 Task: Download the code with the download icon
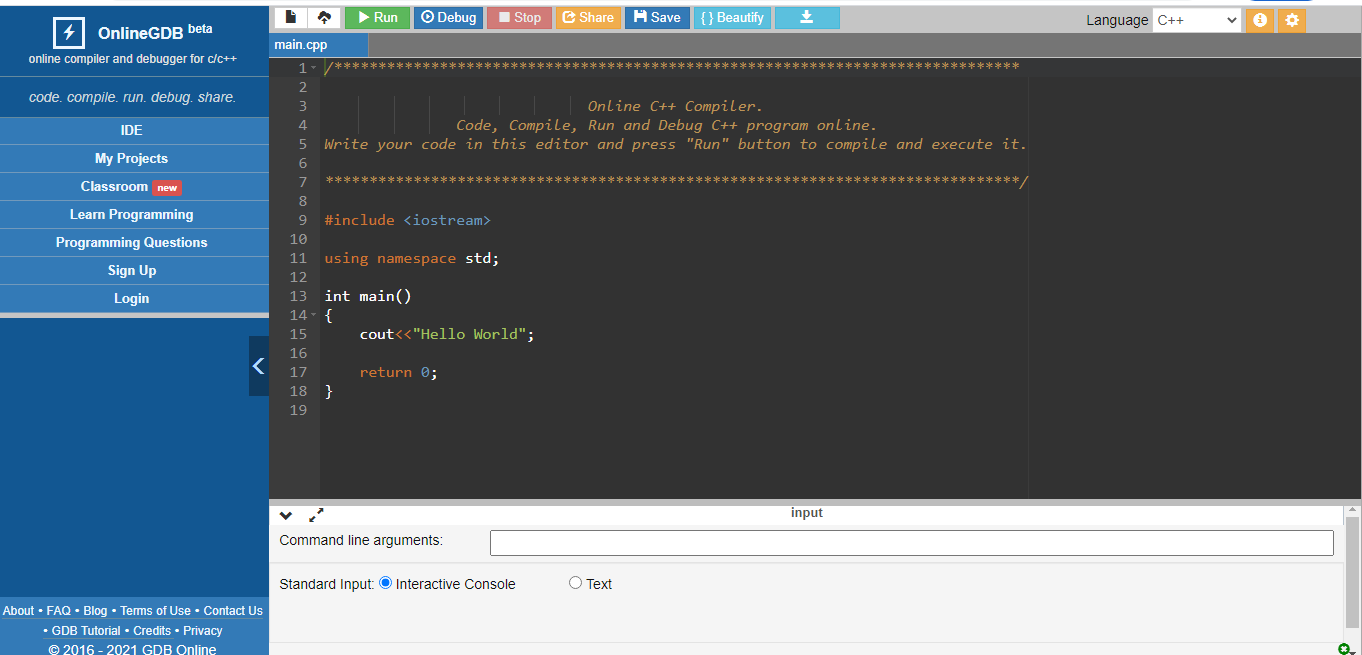pos(807,17)
